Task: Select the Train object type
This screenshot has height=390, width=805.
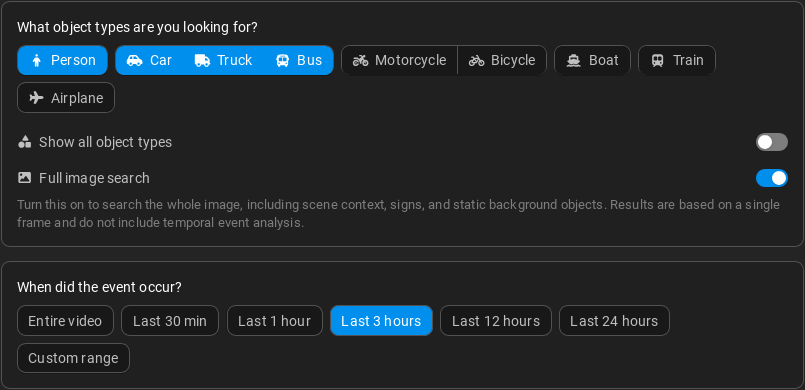Action: (677, 60)
